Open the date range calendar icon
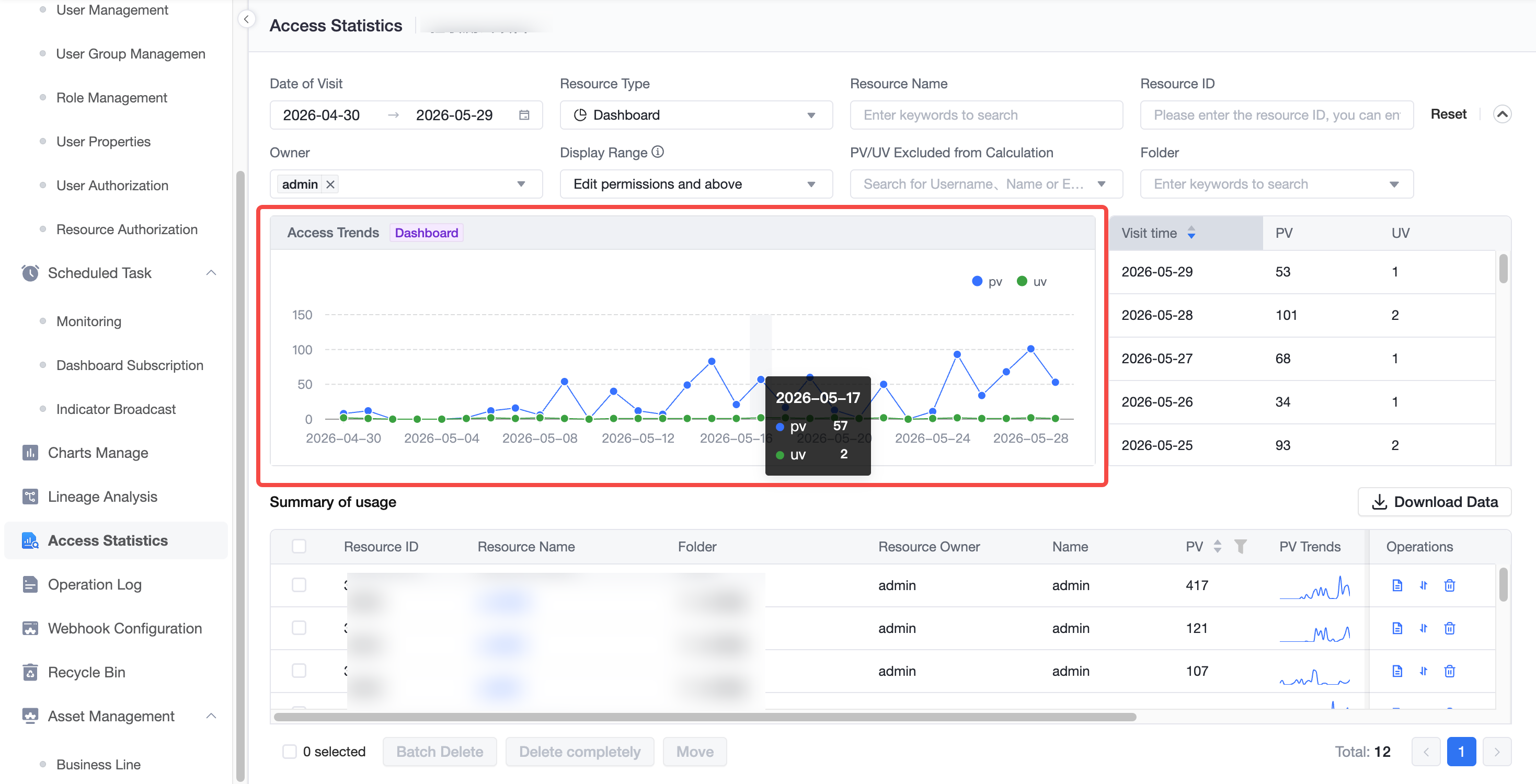 click(x=524, y=115)
